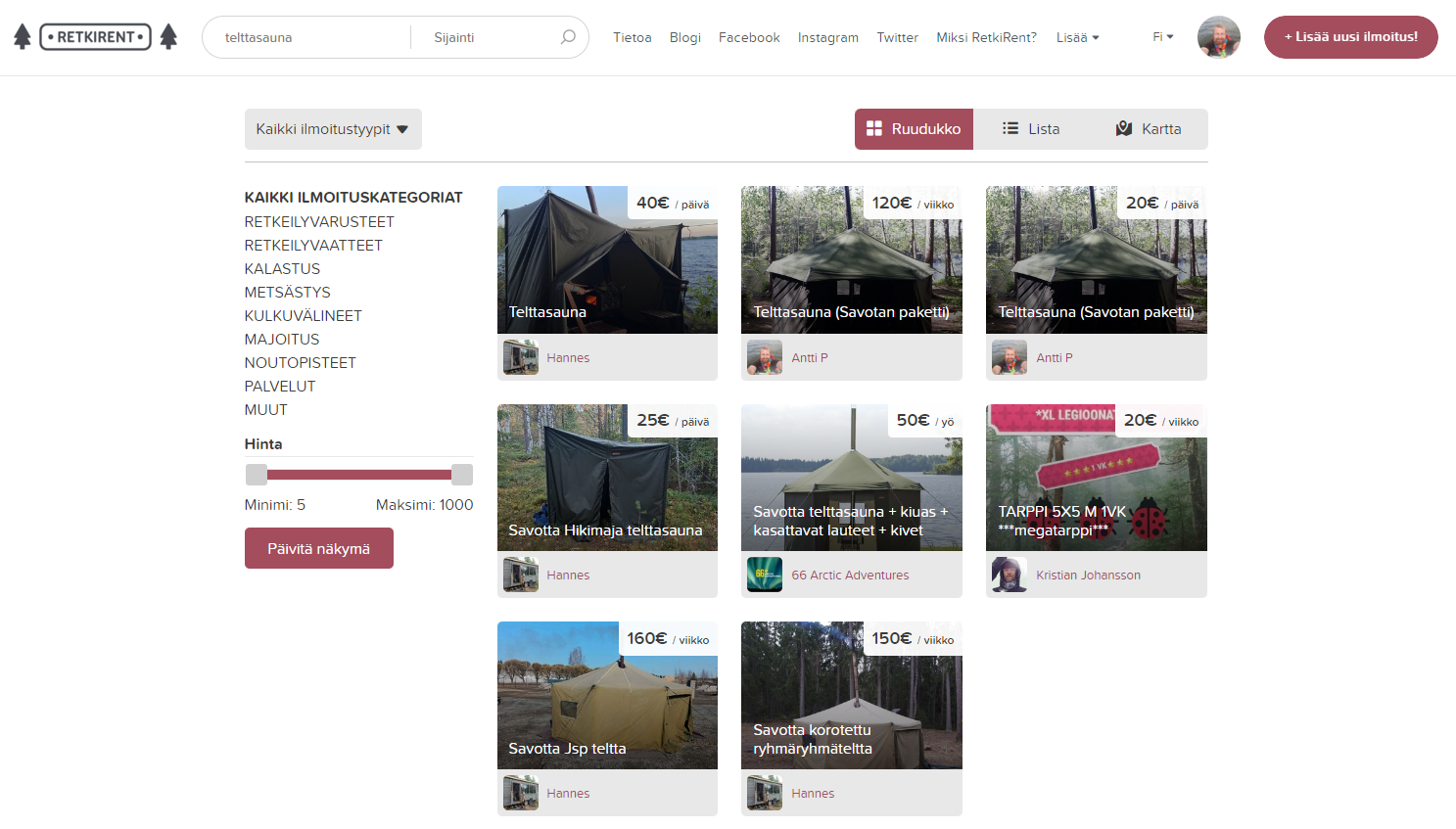Open Kaikki ilmoitustyypit dropdown
Viewport: 1456px width, 829px height.
[333, 129]
